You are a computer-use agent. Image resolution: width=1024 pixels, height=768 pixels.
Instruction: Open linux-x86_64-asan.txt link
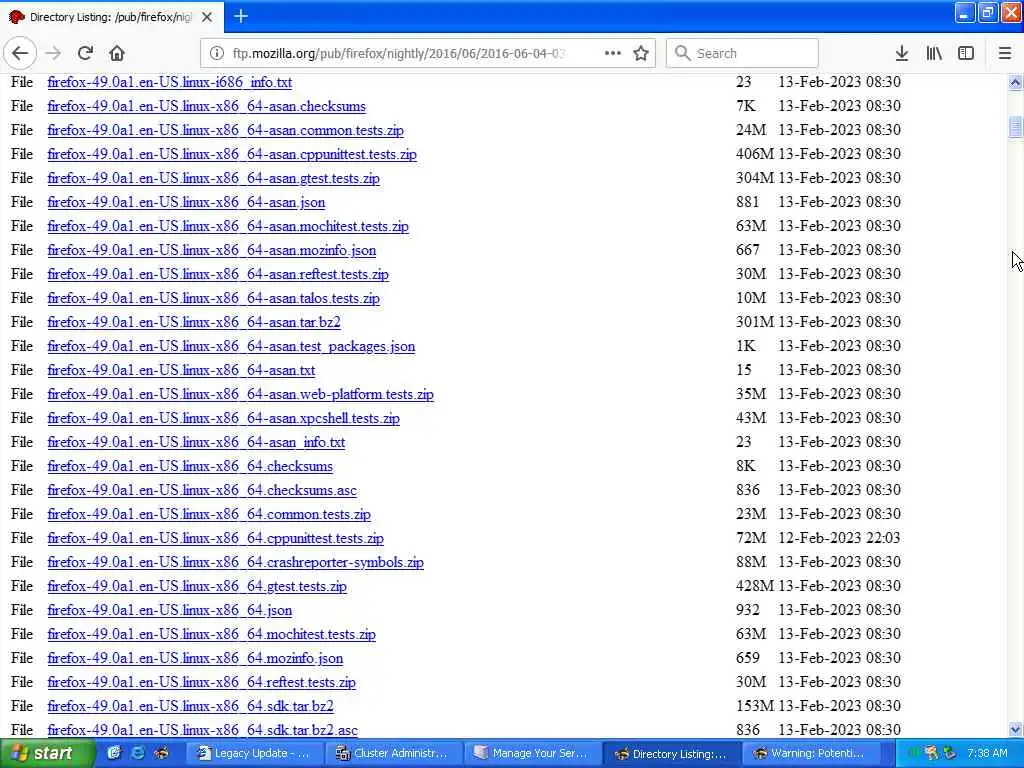[181, 370]
